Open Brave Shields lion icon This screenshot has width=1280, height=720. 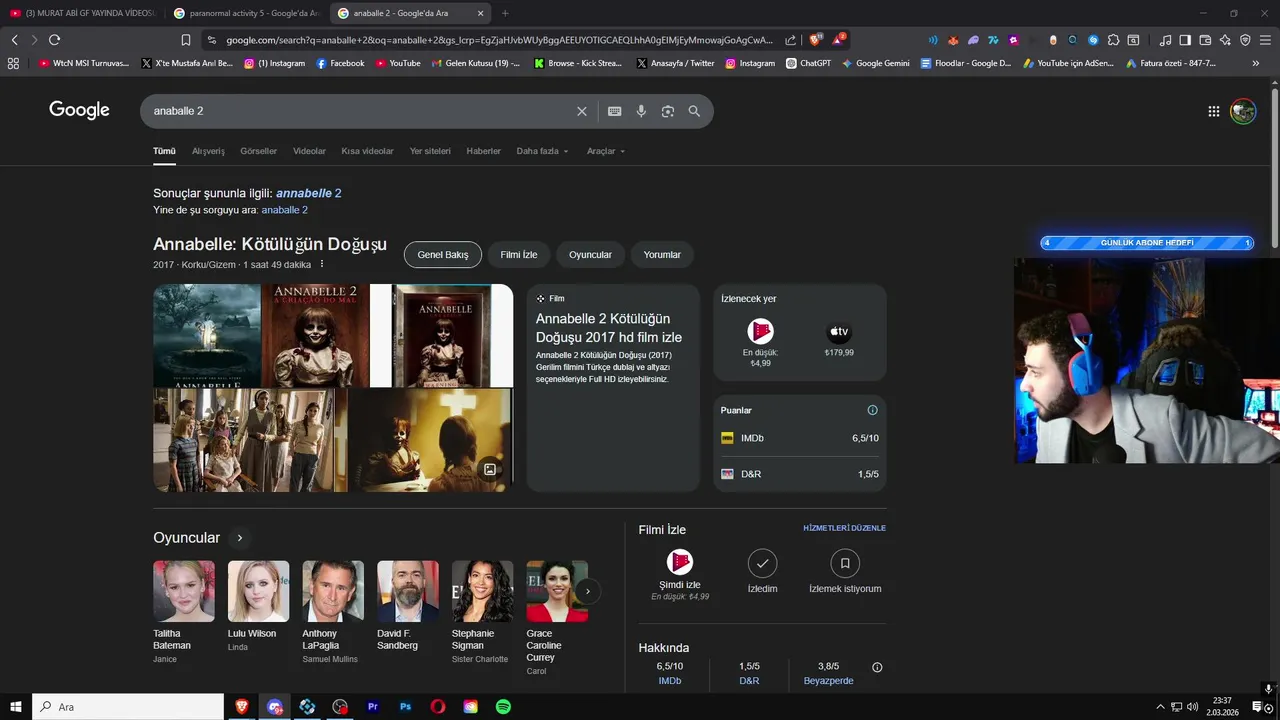(x=815, y=40)
